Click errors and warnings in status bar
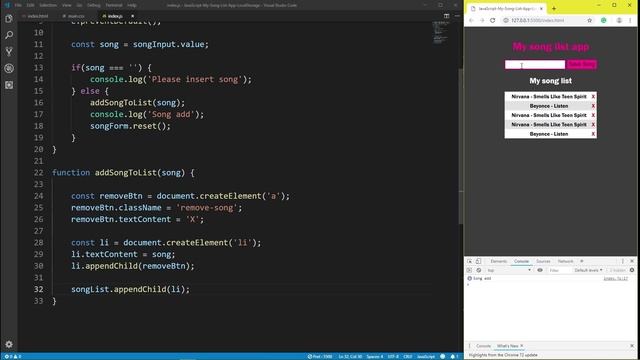 [13, 356]
